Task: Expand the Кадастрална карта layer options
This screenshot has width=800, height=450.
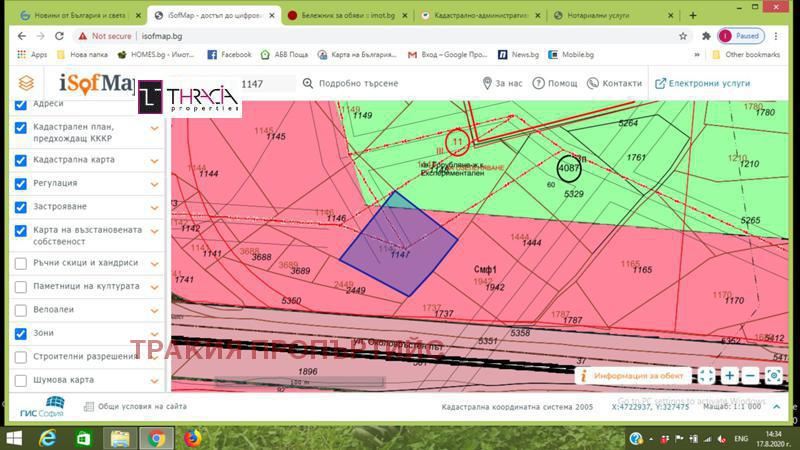Action: point(154,161)
